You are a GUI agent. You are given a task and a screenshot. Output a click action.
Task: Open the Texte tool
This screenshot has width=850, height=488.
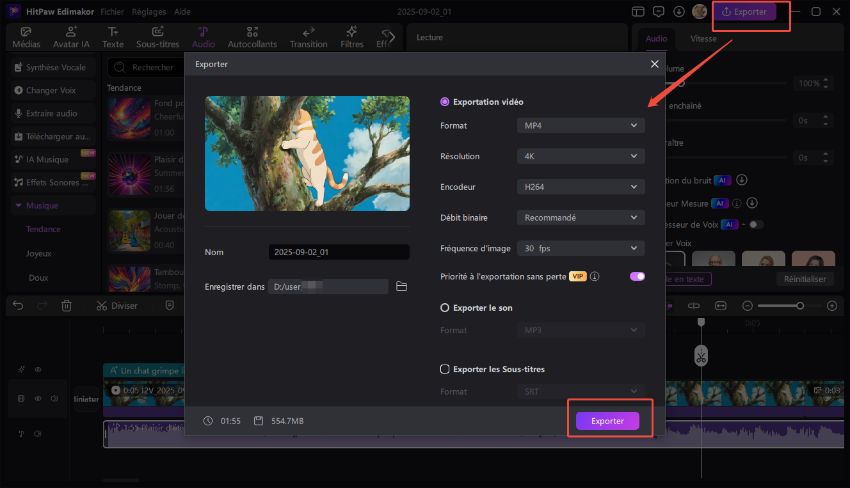113,37
